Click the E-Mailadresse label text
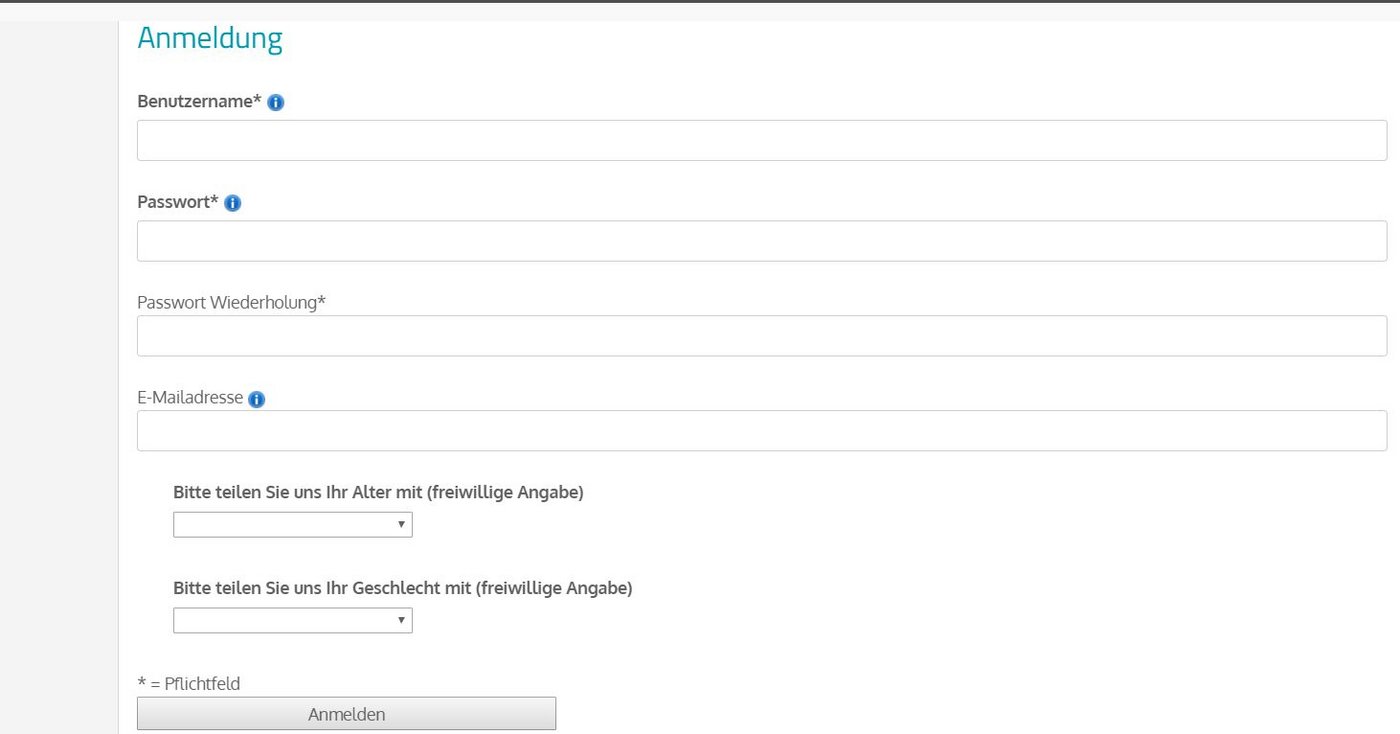Screen dimensions: 1400x734 [190, 397]
